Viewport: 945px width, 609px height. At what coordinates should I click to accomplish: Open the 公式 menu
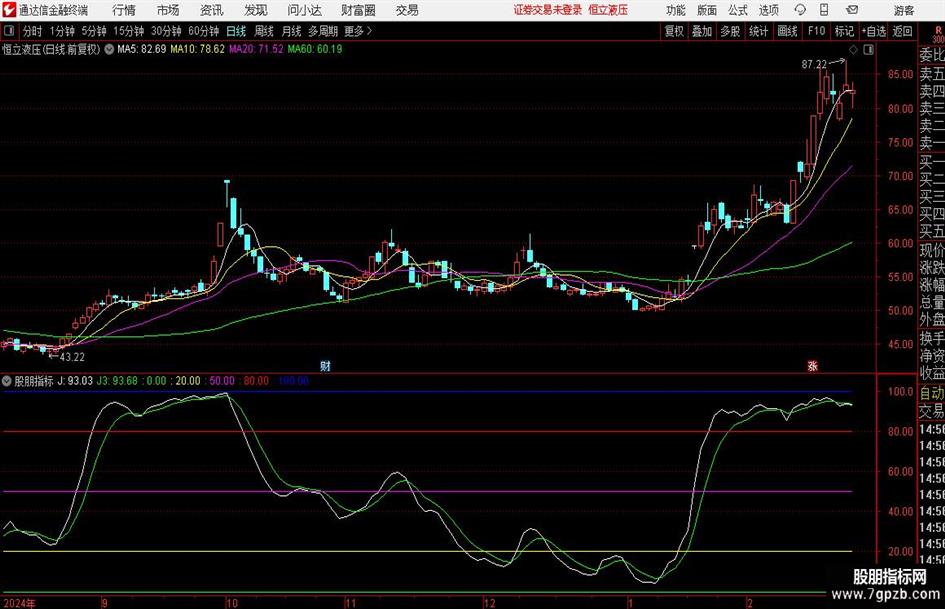tap(738, 10)
